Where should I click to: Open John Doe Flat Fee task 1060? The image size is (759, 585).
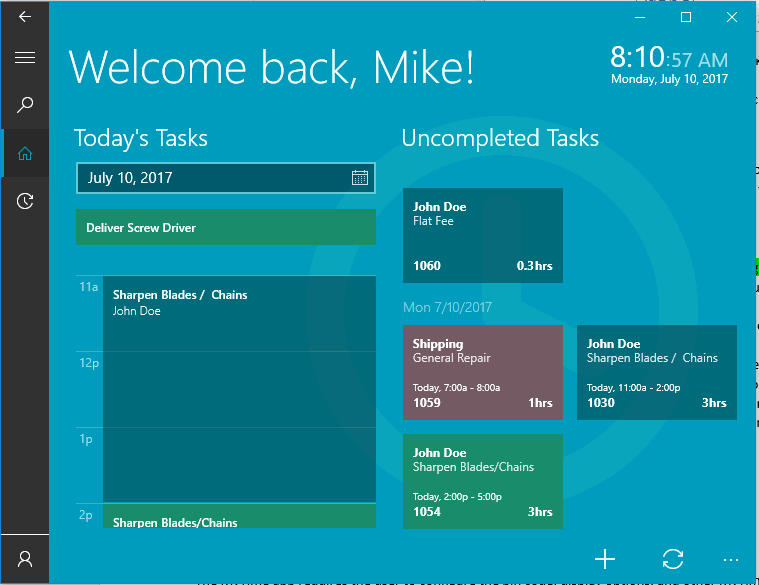[x=482, y=236]
